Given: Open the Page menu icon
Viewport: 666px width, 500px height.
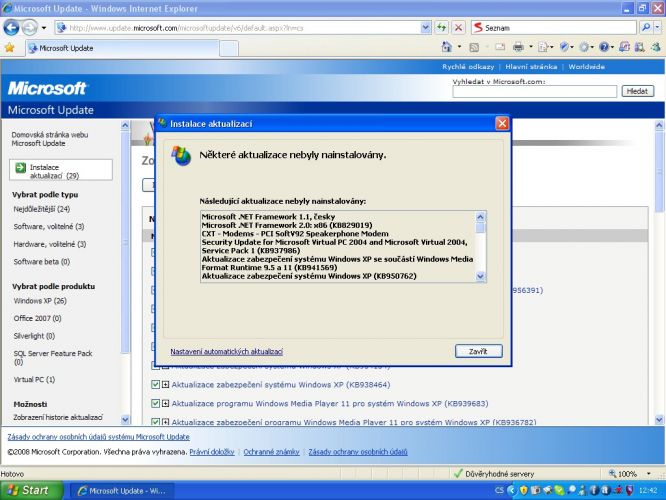Looking at the screenshot, I should 545,47.
